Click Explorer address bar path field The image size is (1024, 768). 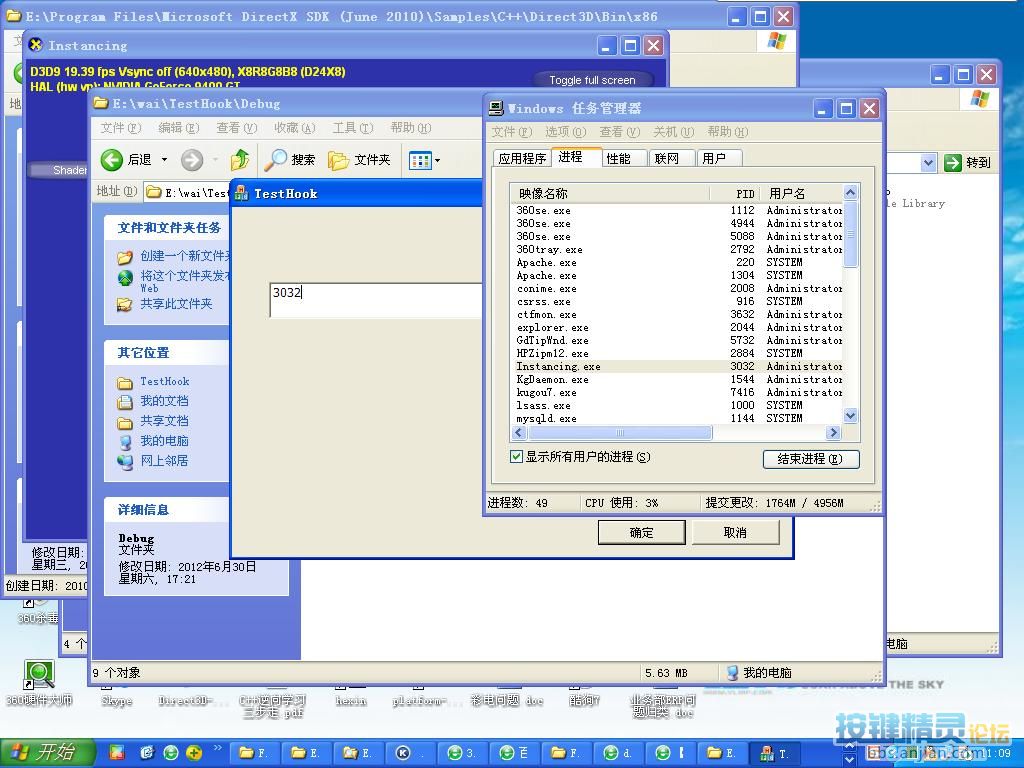click(187, 192)
